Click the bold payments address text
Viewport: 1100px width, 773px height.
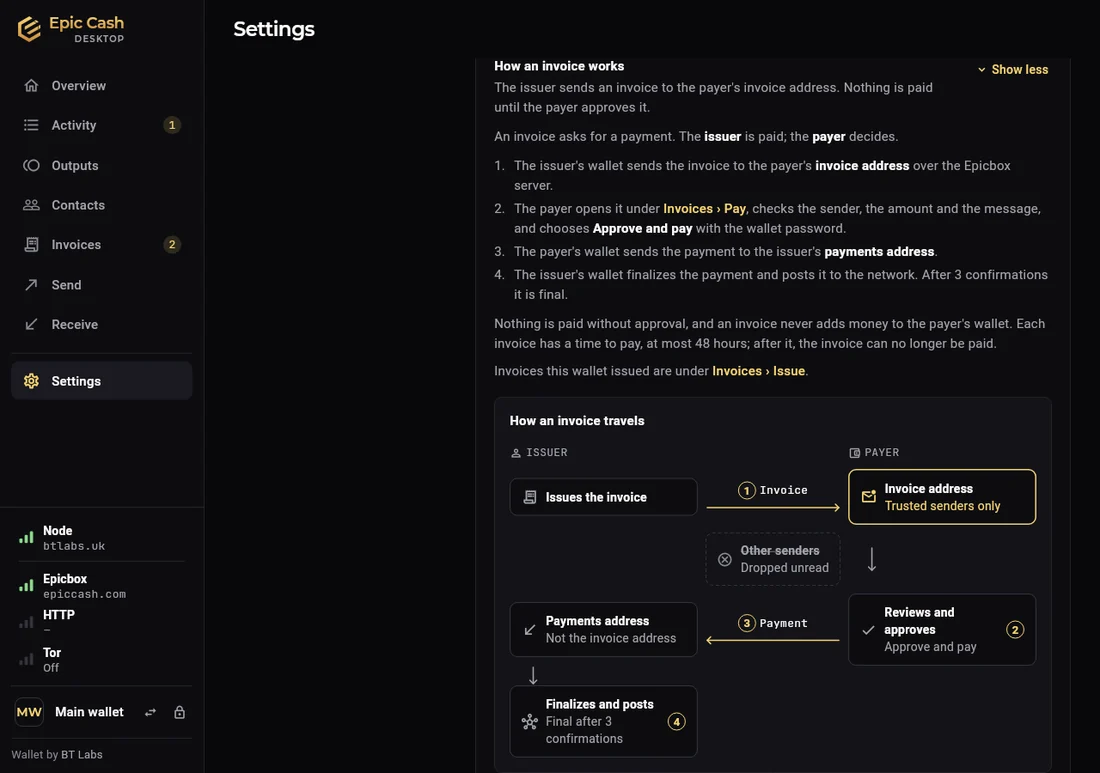879,251
